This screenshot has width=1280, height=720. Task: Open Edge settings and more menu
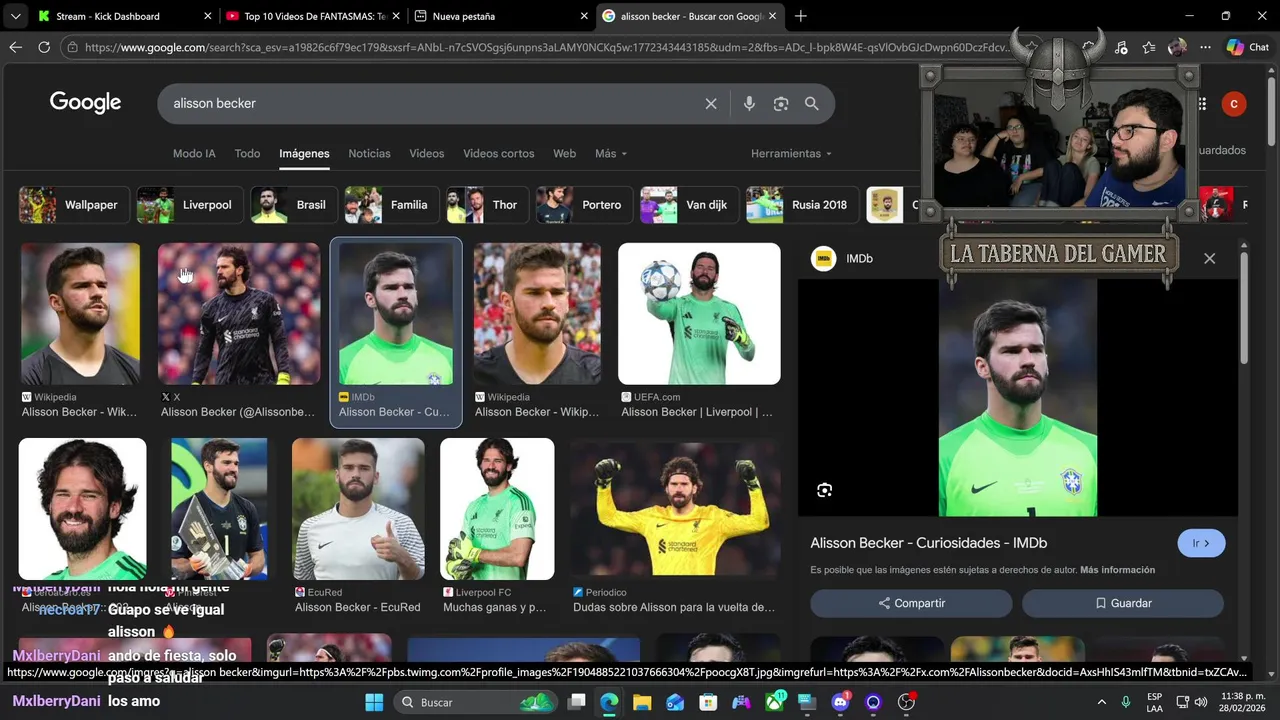(x=1206, y=47)
